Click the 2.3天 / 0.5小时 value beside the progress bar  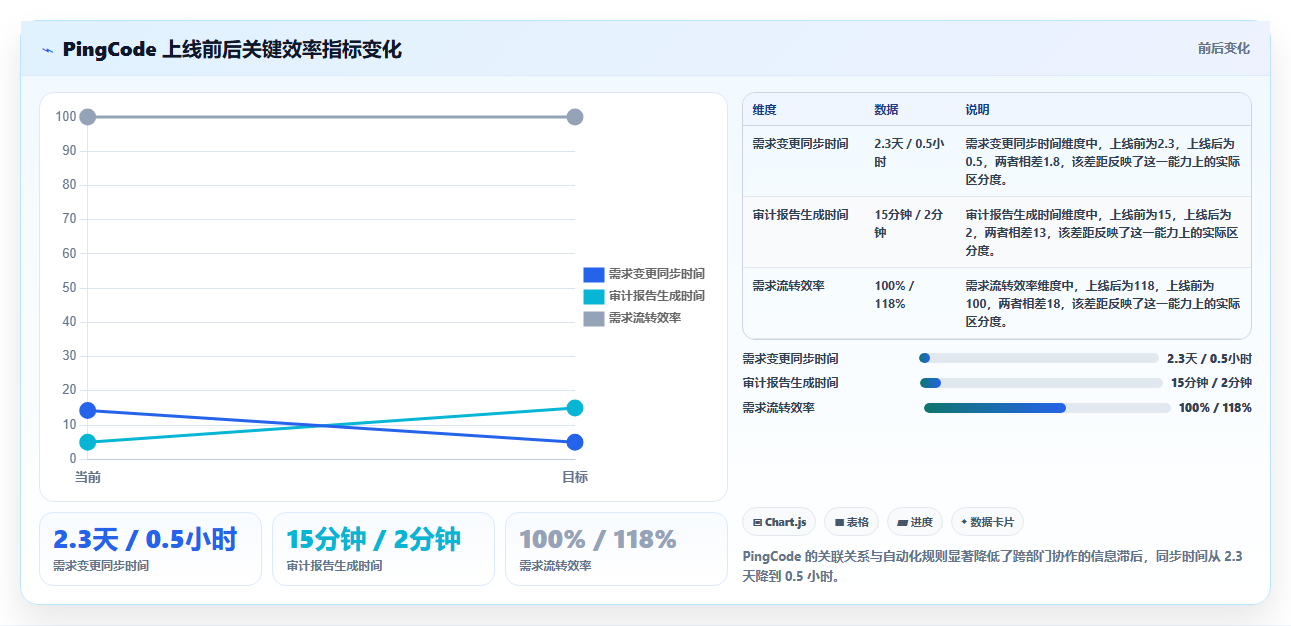pos(1209,358)
